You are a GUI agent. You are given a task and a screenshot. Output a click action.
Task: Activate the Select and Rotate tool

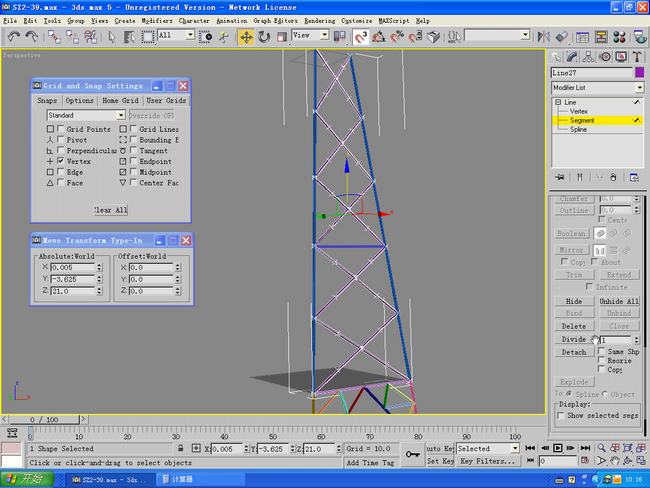tap(264, 37)
